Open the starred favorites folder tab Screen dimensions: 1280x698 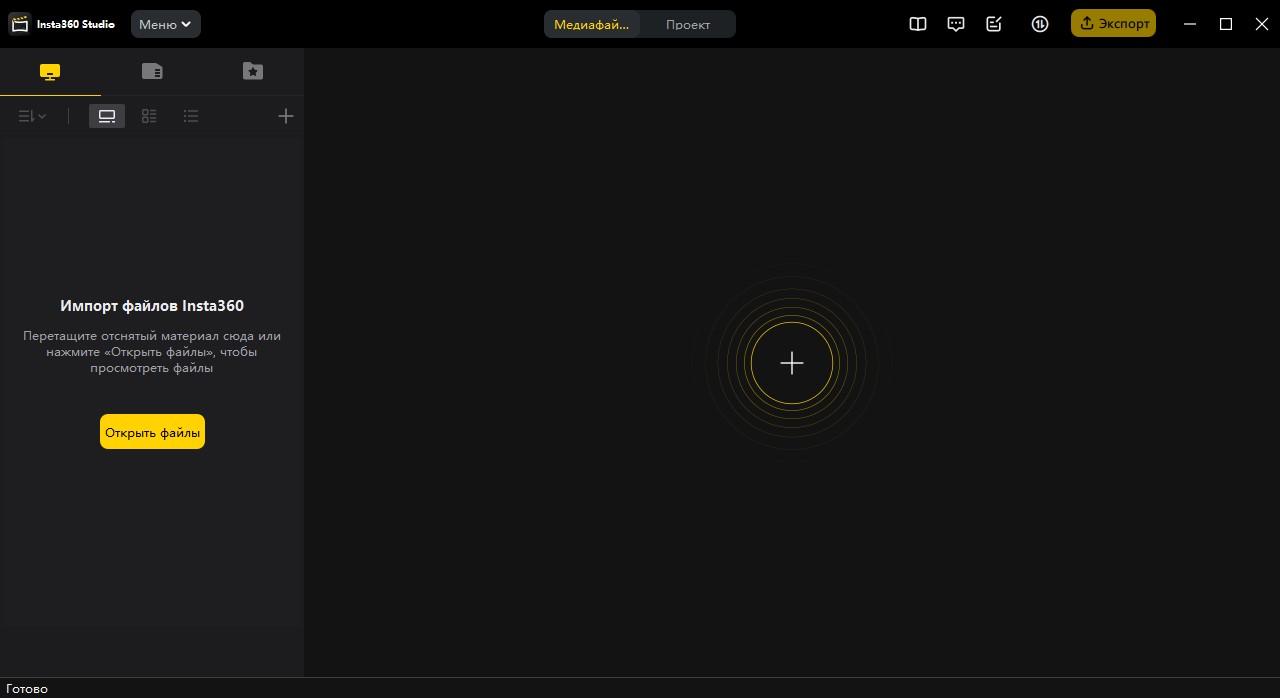[253, 72]
